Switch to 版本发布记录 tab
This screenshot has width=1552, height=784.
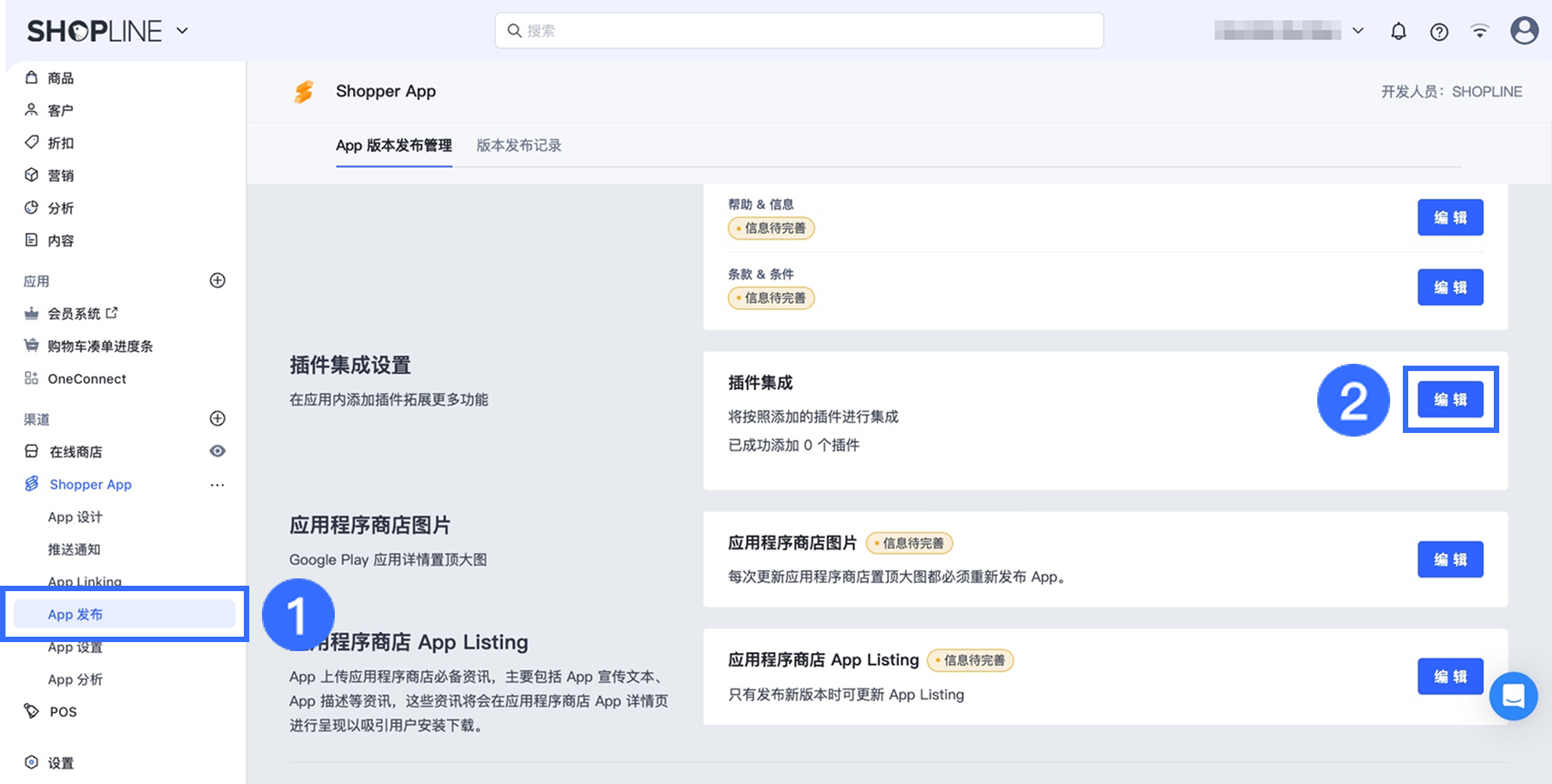[519, 146]
